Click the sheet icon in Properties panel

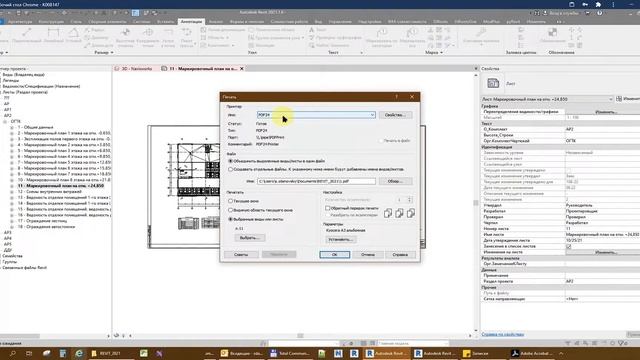tap(493, 83)
